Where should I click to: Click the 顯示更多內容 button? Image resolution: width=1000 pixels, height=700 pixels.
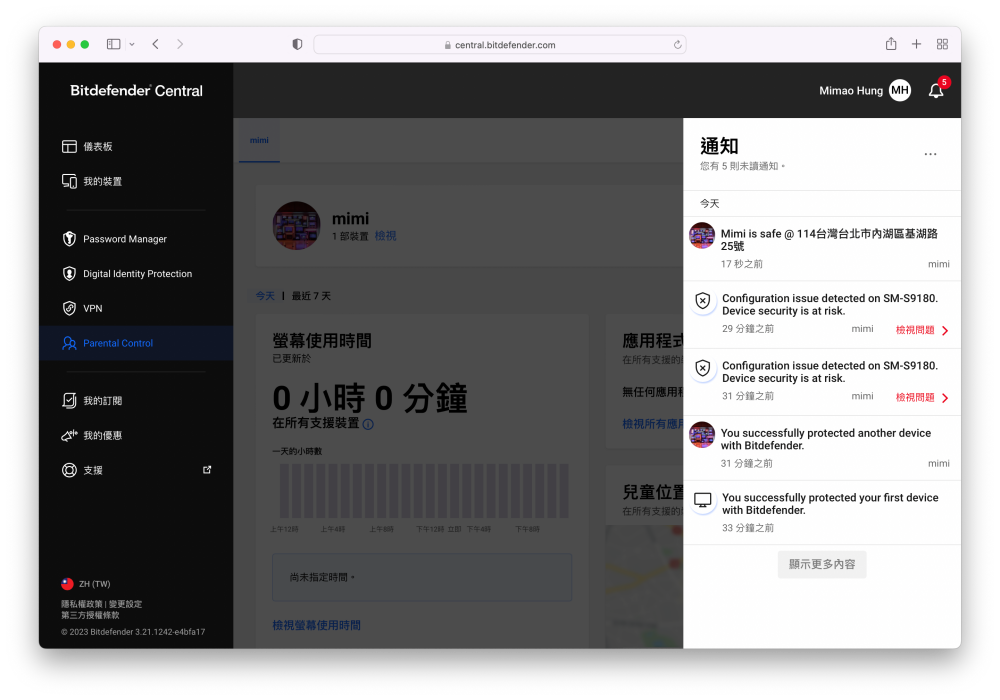pyautogui.click(x=822, y=564)
